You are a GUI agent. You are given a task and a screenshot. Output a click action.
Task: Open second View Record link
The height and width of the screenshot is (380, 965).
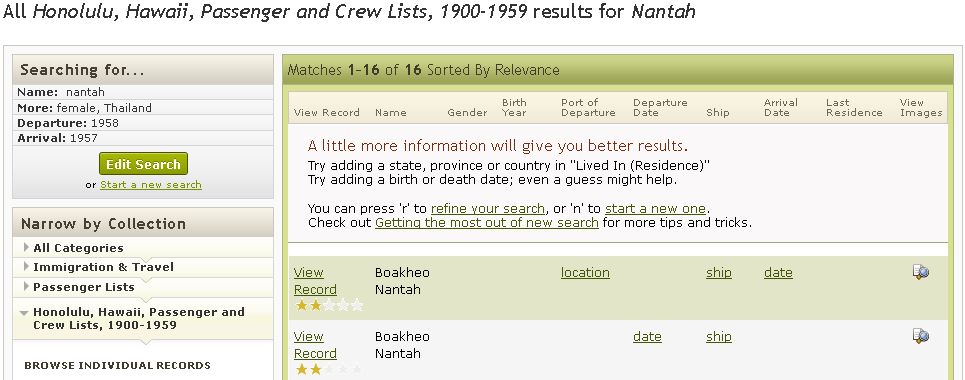[x=315, y=345]
